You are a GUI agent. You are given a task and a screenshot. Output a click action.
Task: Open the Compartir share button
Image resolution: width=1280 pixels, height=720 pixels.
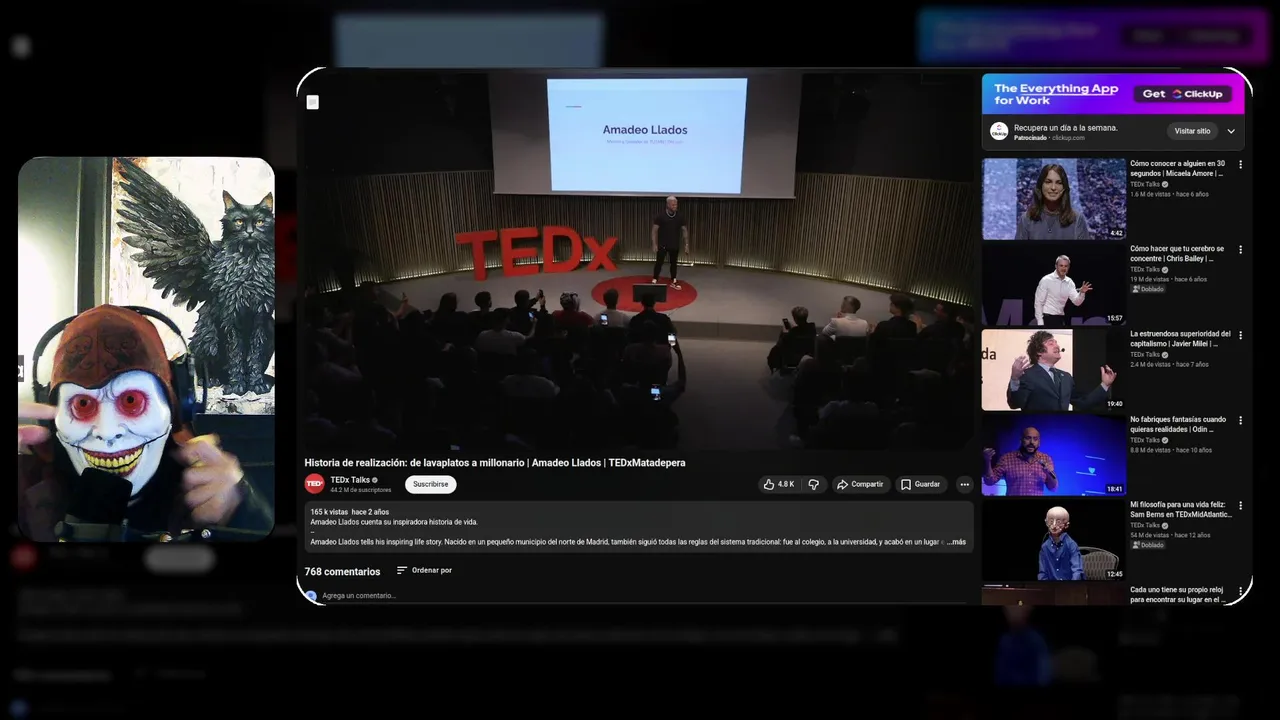pos(860,484)
